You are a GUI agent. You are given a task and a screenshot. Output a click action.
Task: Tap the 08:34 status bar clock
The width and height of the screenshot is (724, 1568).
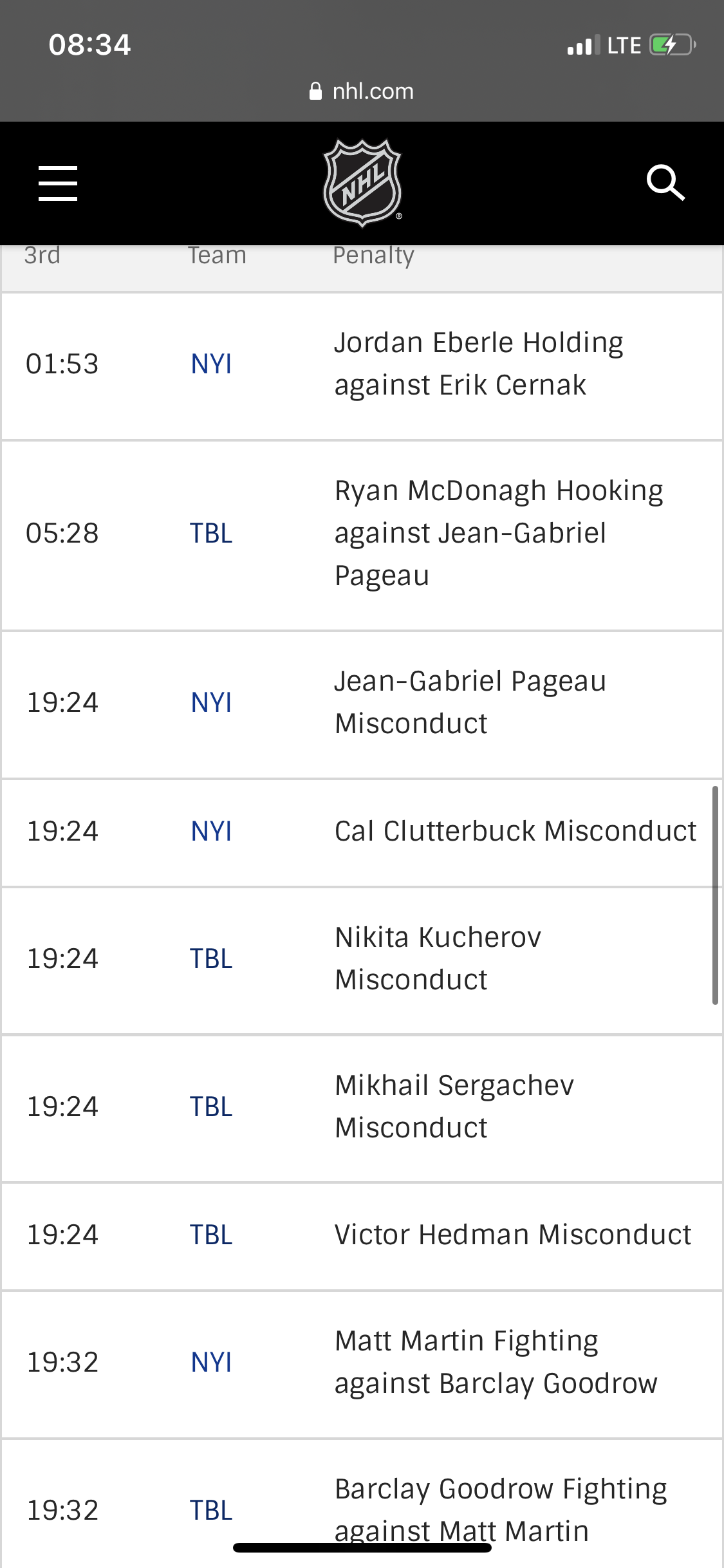[89, 45]
